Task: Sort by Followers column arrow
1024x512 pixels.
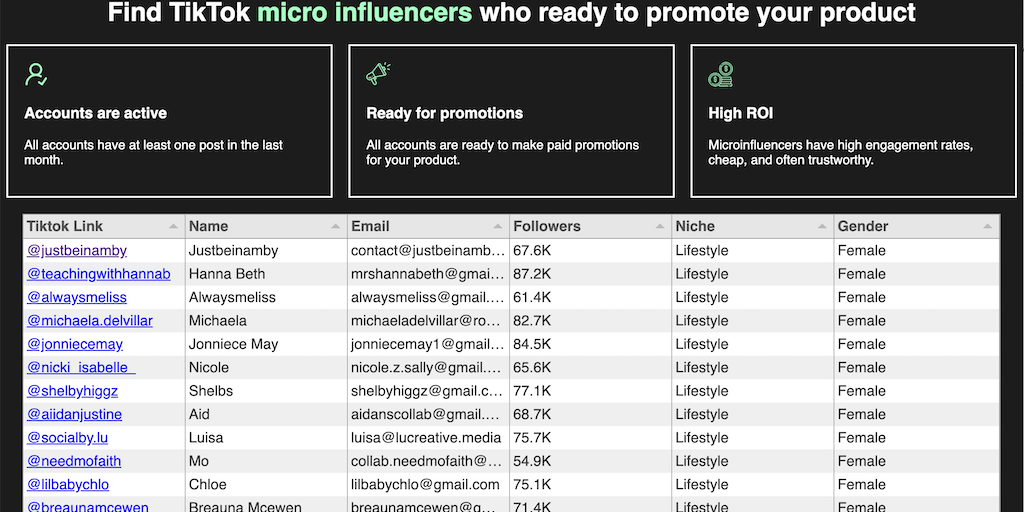Action: click(660, 227)
